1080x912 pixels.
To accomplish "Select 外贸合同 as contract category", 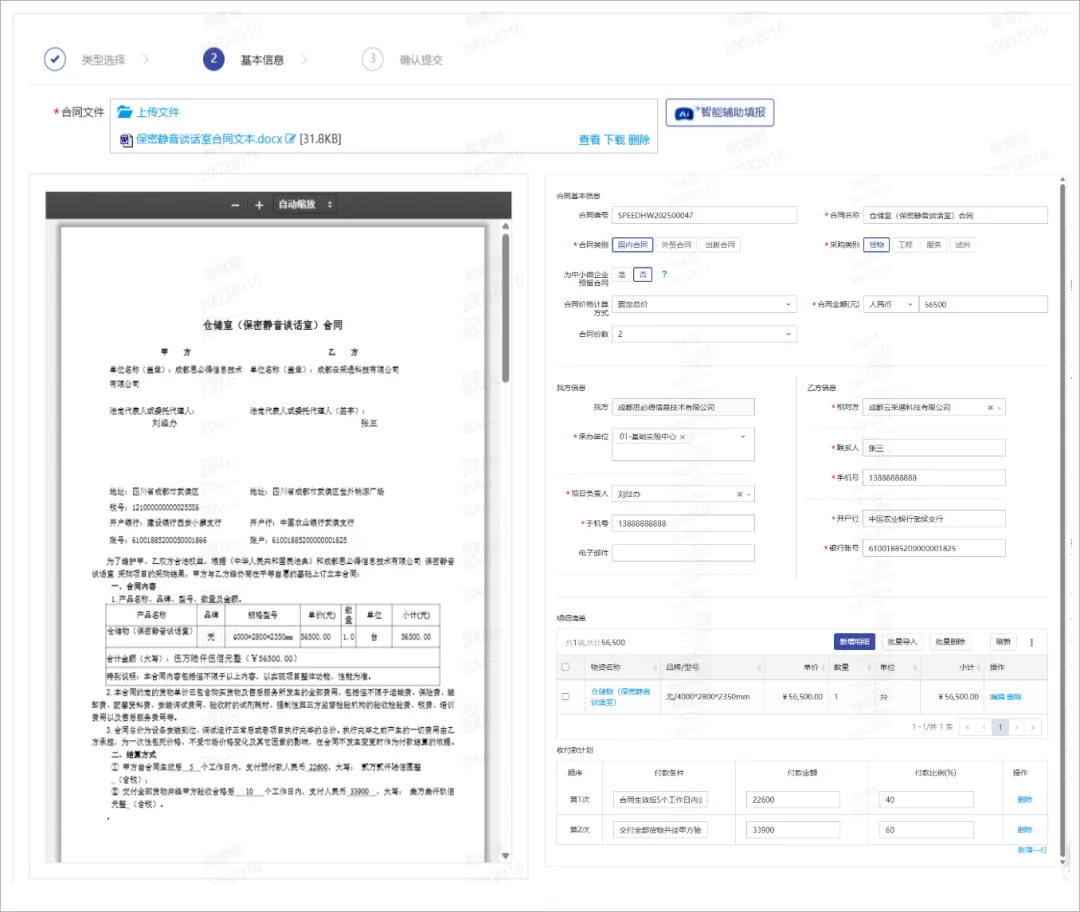I will point(676,245).
